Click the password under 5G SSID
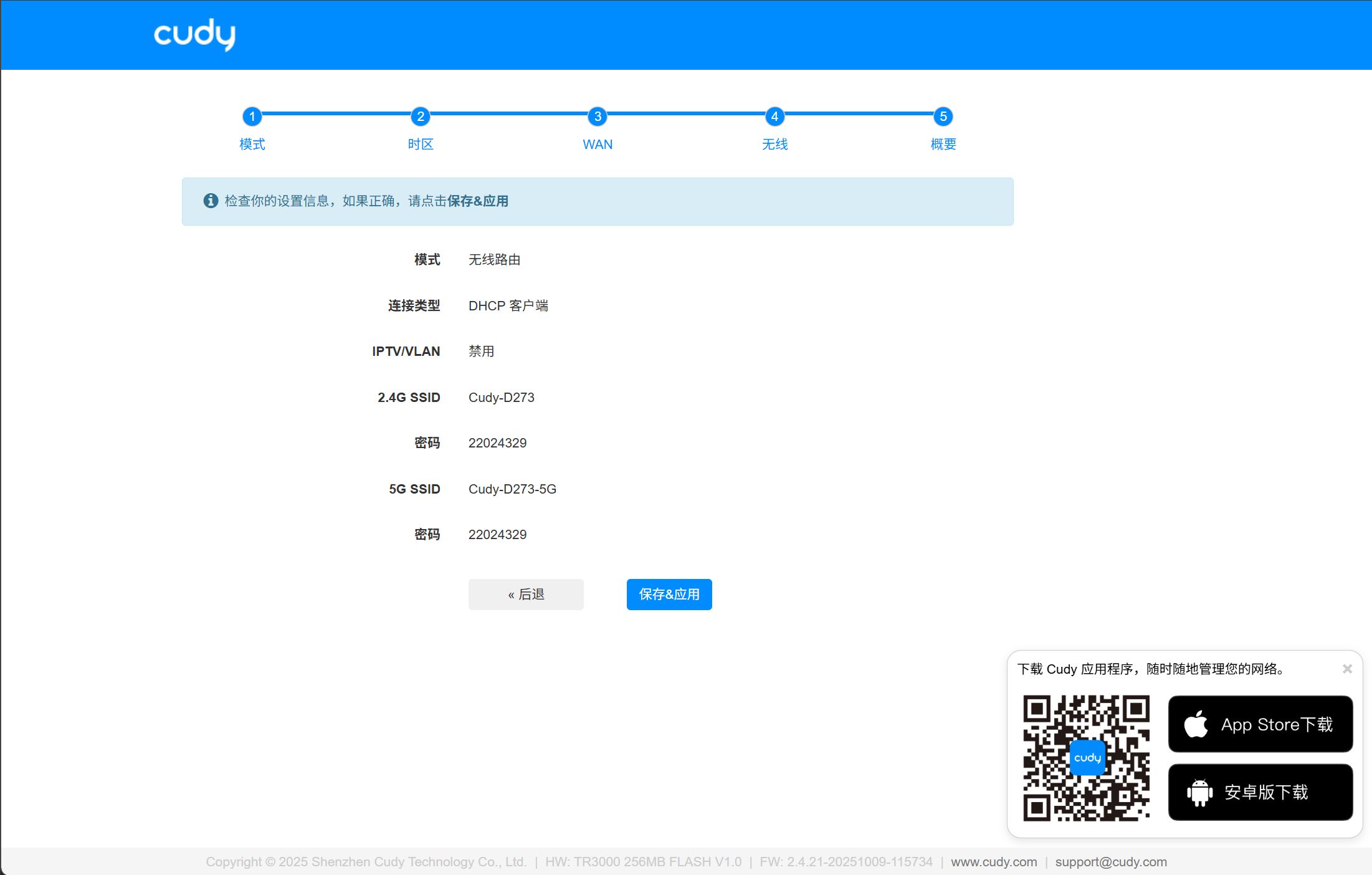Screen dimensions: 1372x875 click(x=497, y=535)
